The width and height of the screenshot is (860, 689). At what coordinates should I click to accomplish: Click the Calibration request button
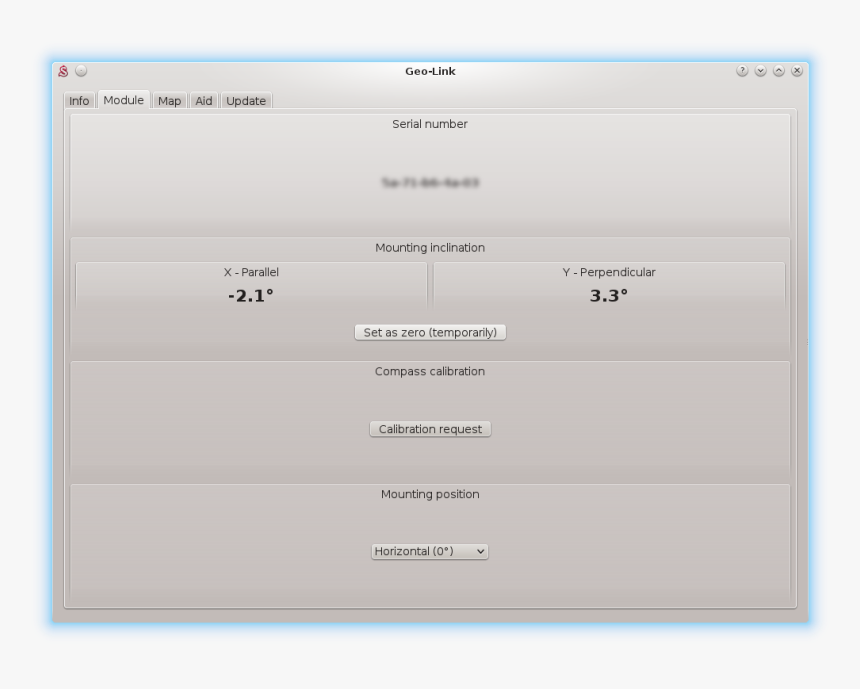coord(430,429)
